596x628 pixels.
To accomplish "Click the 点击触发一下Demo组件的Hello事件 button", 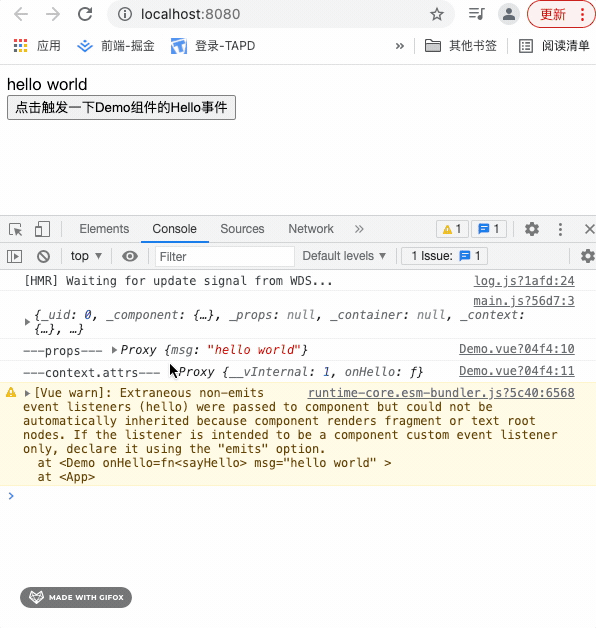I will (121, 107).
